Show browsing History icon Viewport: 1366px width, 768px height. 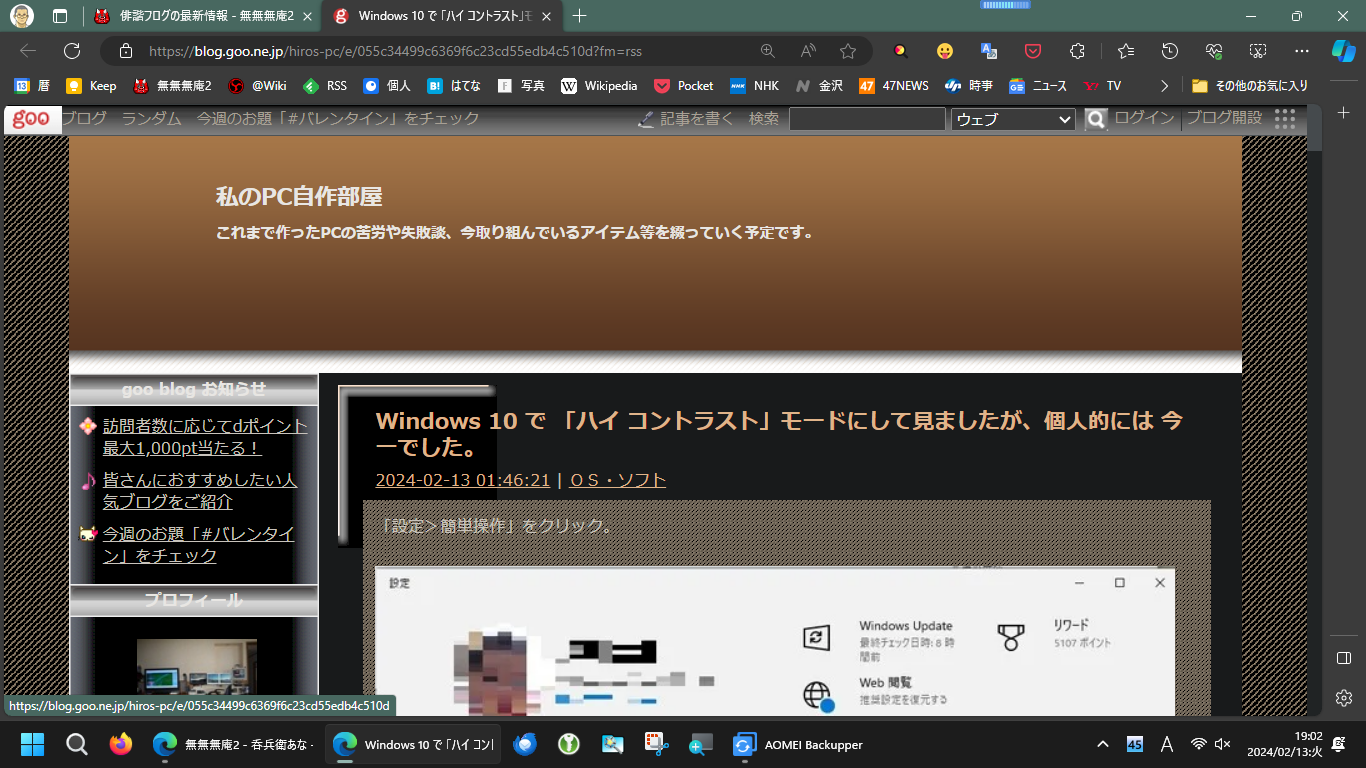tap(1170, 51)
